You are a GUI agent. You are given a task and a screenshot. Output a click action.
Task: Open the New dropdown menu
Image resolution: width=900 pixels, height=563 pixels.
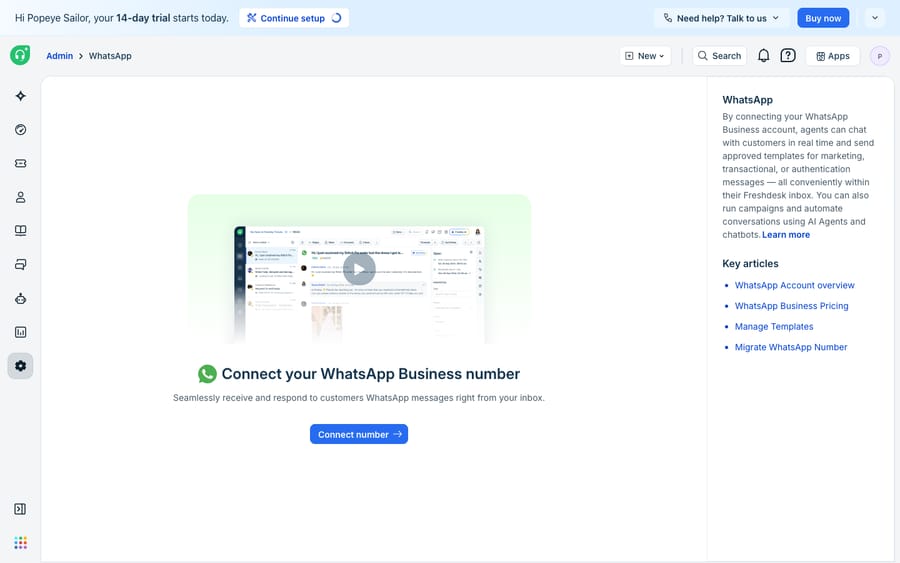tap(645, 56)
